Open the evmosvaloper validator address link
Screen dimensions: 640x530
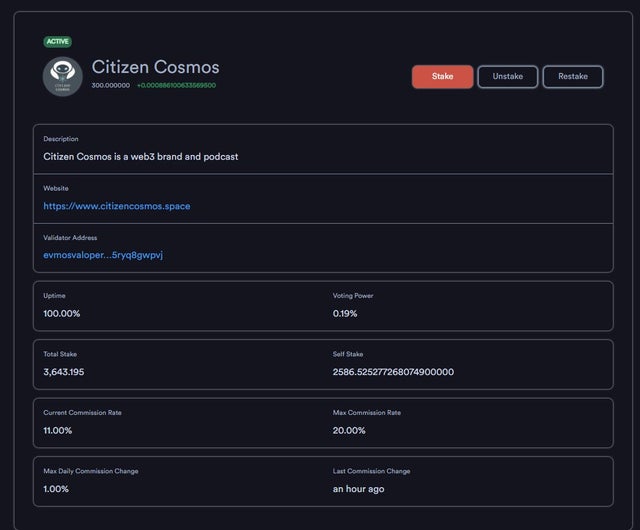(x=103, y=255)
